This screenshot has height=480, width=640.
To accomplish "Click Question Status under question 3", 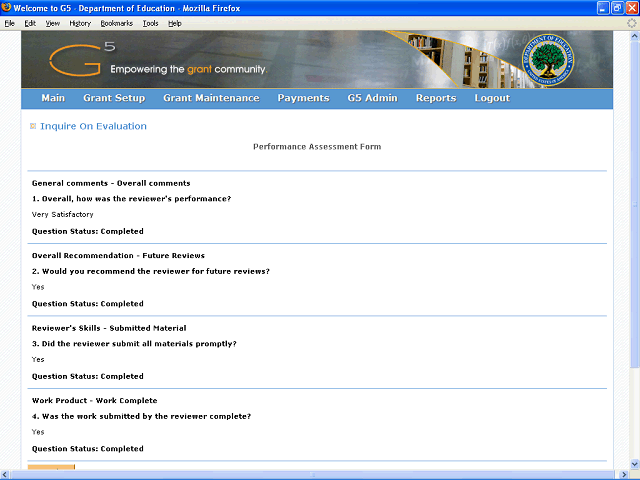I will pyautogui.click(x=88, y=376).
